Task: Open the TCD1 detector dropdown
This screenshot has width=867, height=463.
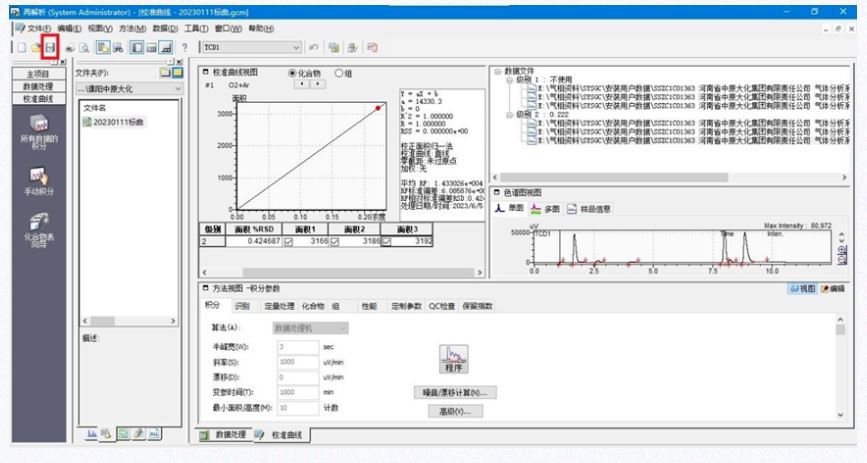Action: coord(297,47)
